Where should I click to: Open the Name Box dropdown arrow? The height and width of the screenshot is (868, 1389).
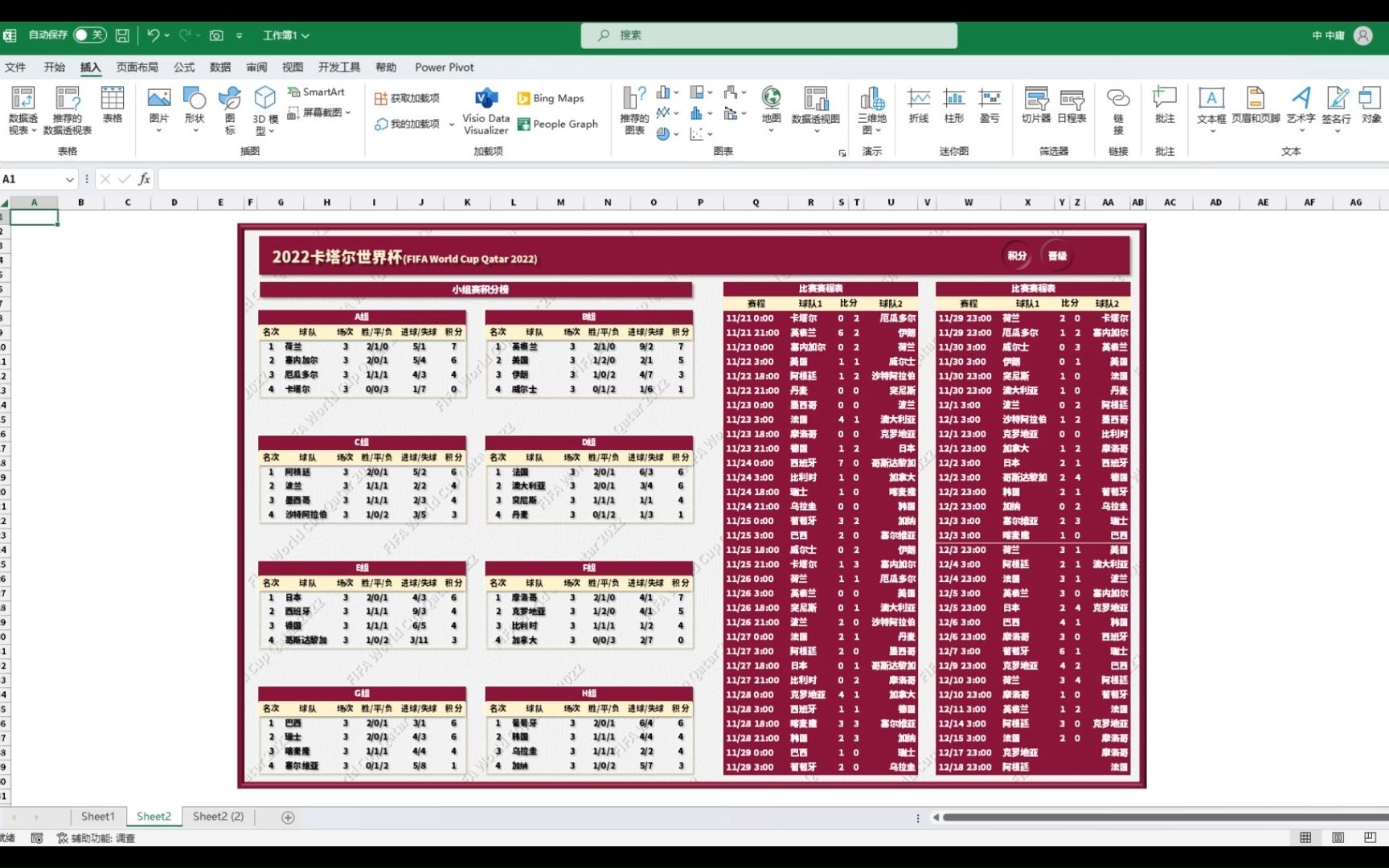pos(70,179)
